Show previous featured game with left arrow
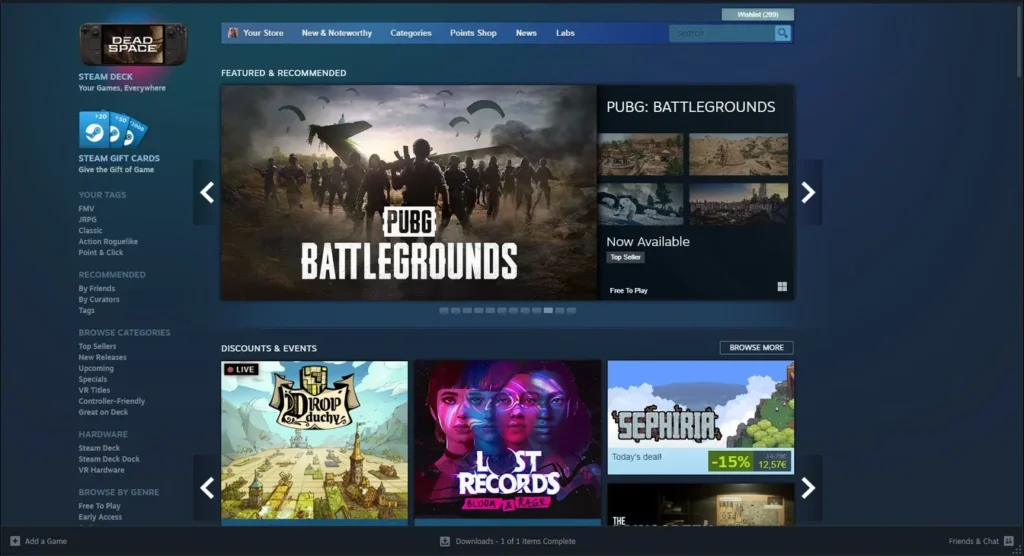Image resolution: width=1024 pixels, height=556 pixels. pyautogui.click(x=207, y=193)
